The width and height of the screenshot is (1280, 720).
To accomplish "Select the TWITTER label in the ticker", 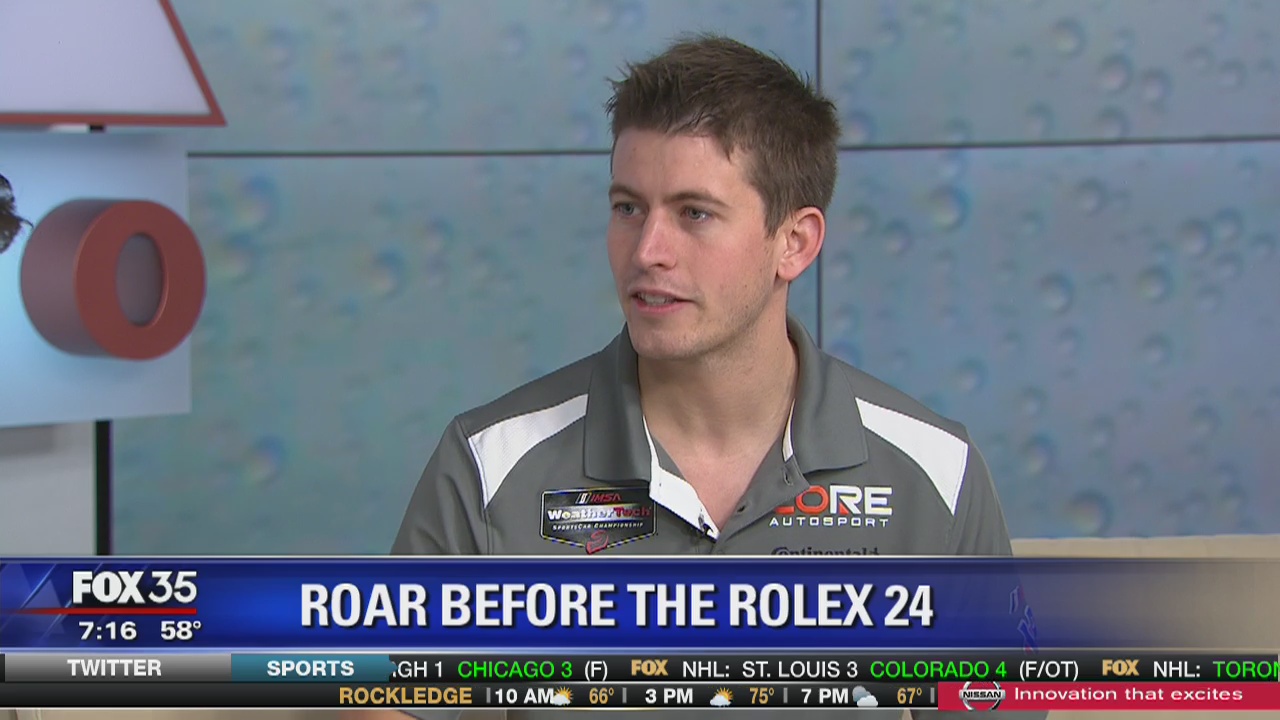I will click(x=114, y=668).
